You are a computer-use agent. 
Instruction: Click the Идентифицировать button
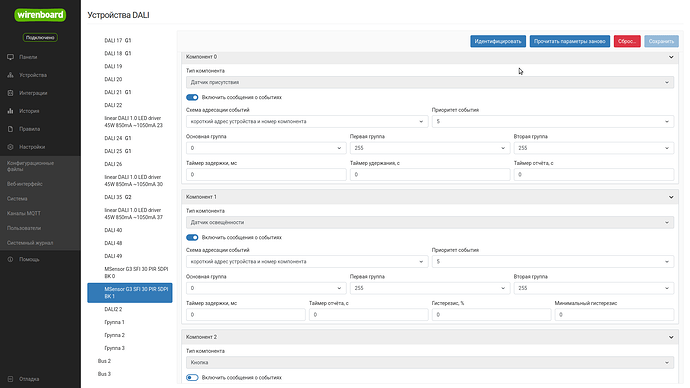coord(498,41)
